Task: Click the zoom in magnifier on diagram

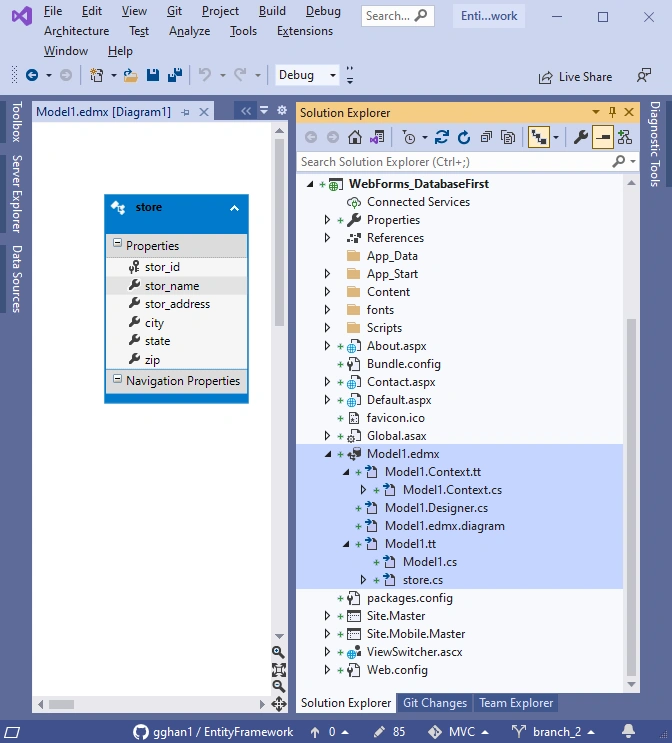Action: coord(278,652)
